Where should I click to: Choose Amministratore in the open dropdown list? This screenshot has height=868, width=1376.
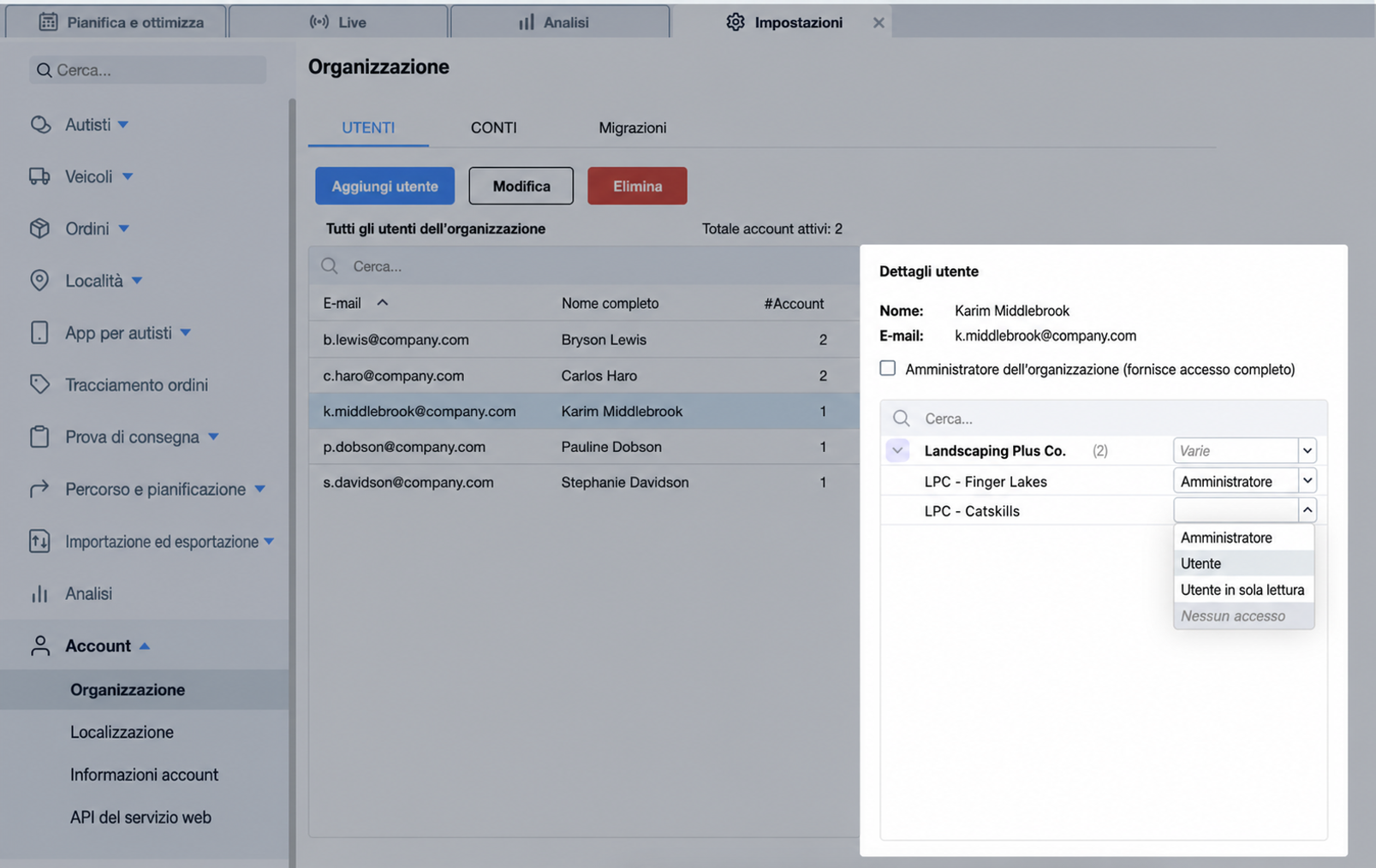pyautogui.click(x=1243, y=538)
